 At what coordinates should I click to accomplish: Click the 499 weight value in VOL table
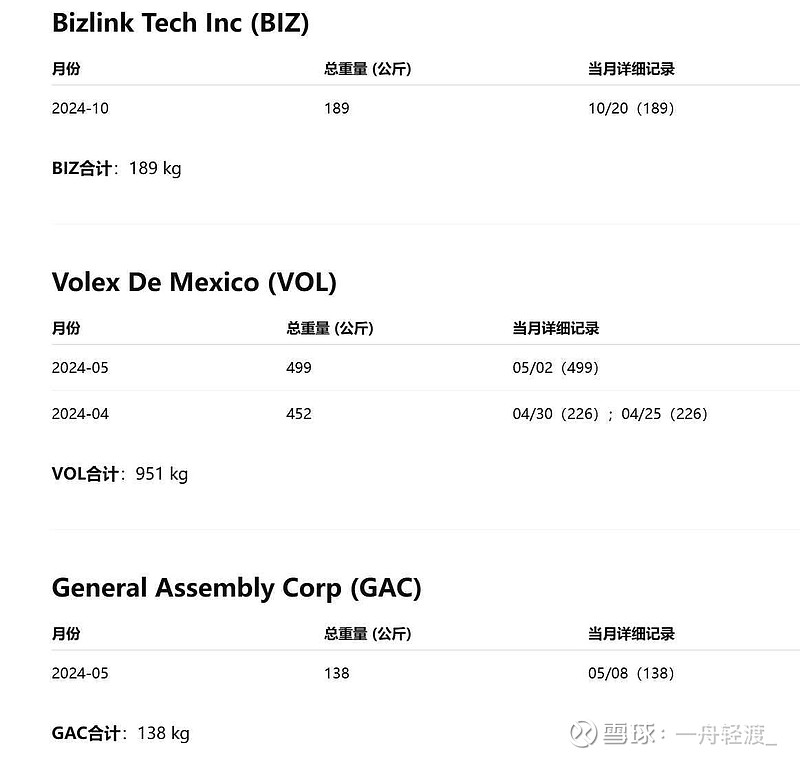pos(298,368)
